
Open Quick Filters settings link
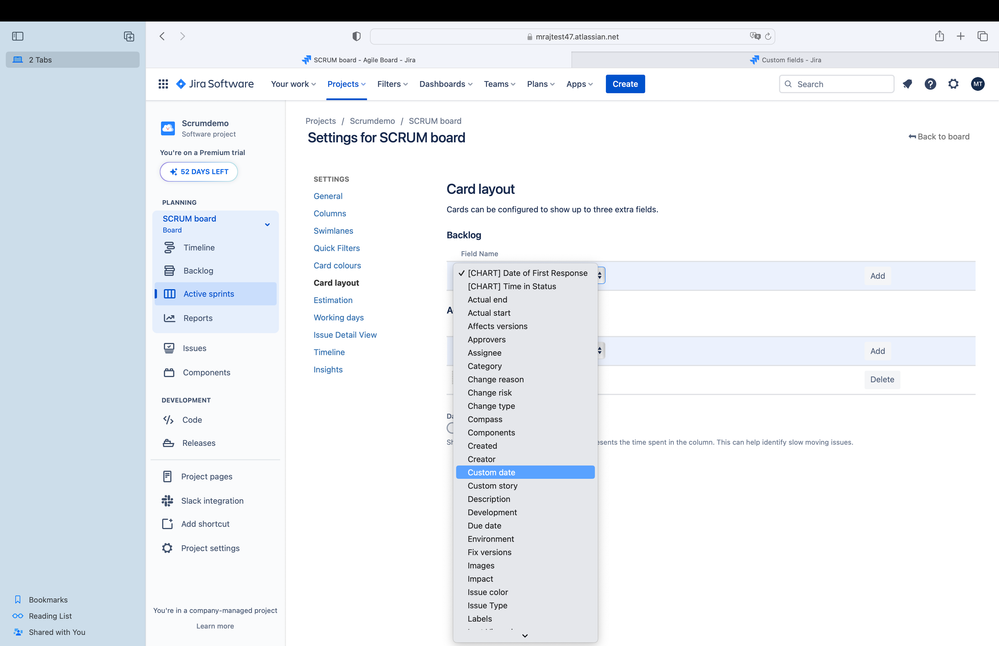pos(336,248)
